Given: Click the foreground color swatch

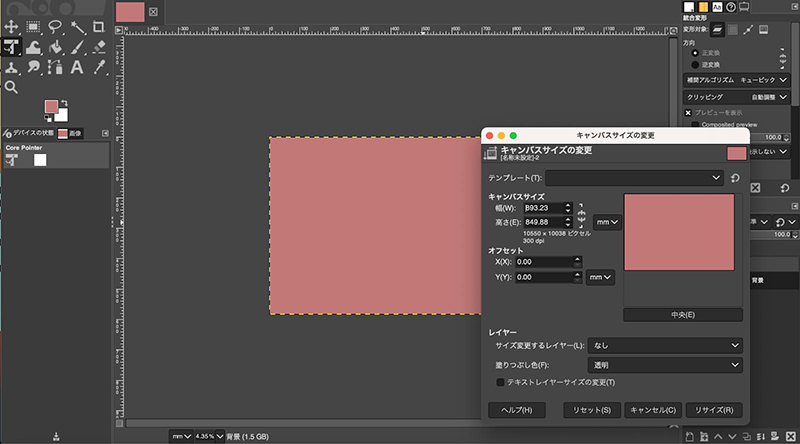Looking at the screenshot, I should pyautogui.click(x=51, y=107).
